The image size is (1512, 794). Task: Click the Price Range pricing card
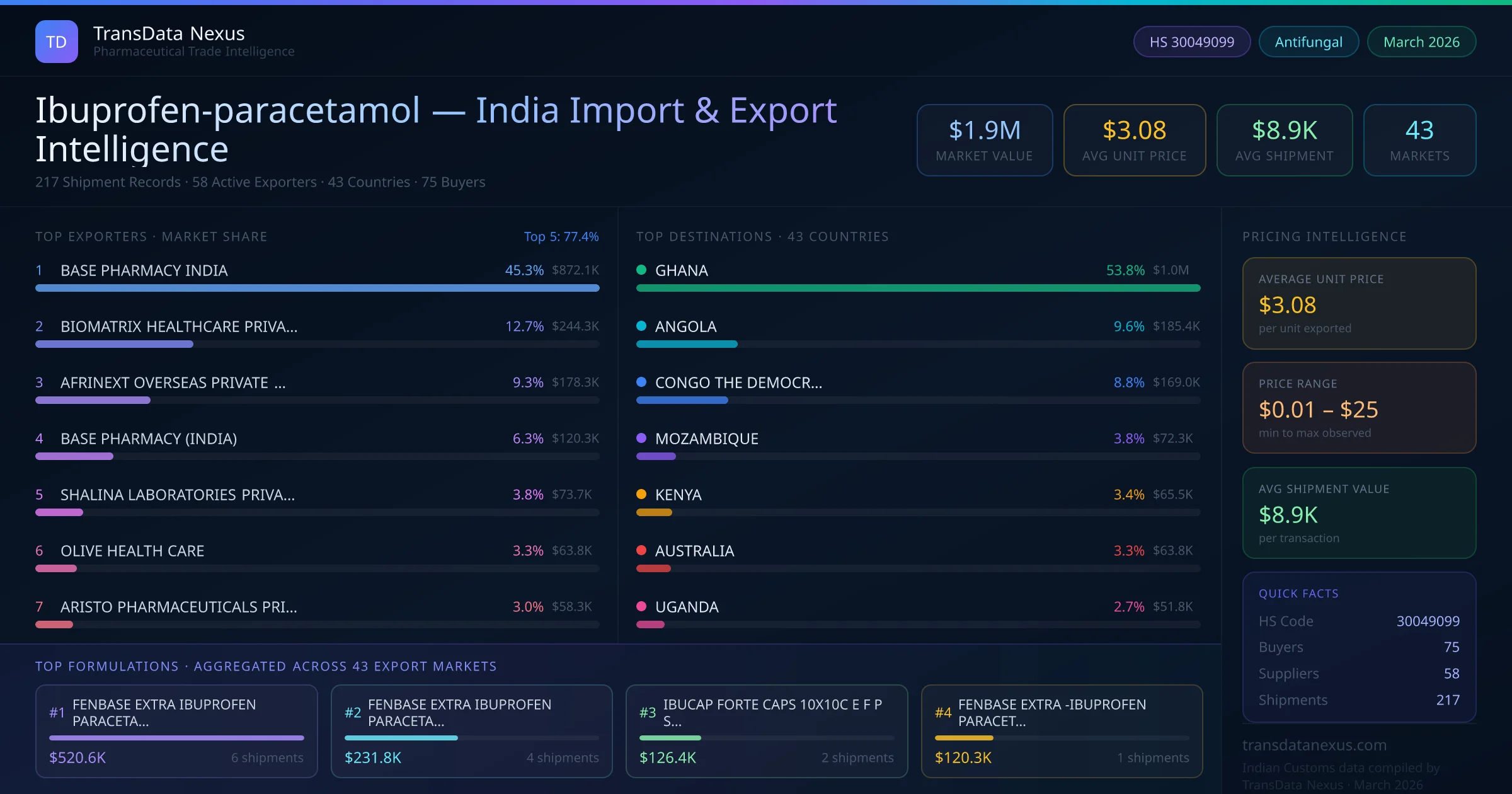click(x=1358, y=408)
